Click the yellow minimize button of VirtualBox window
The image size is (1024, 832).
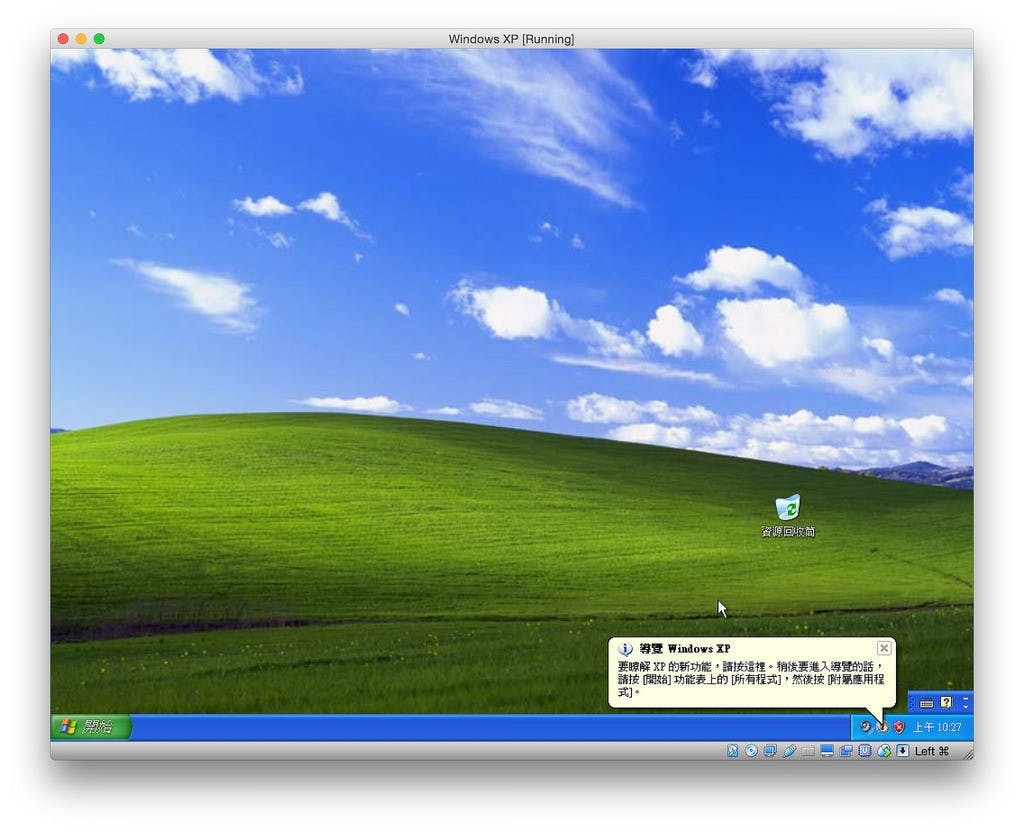pos(81,39)
